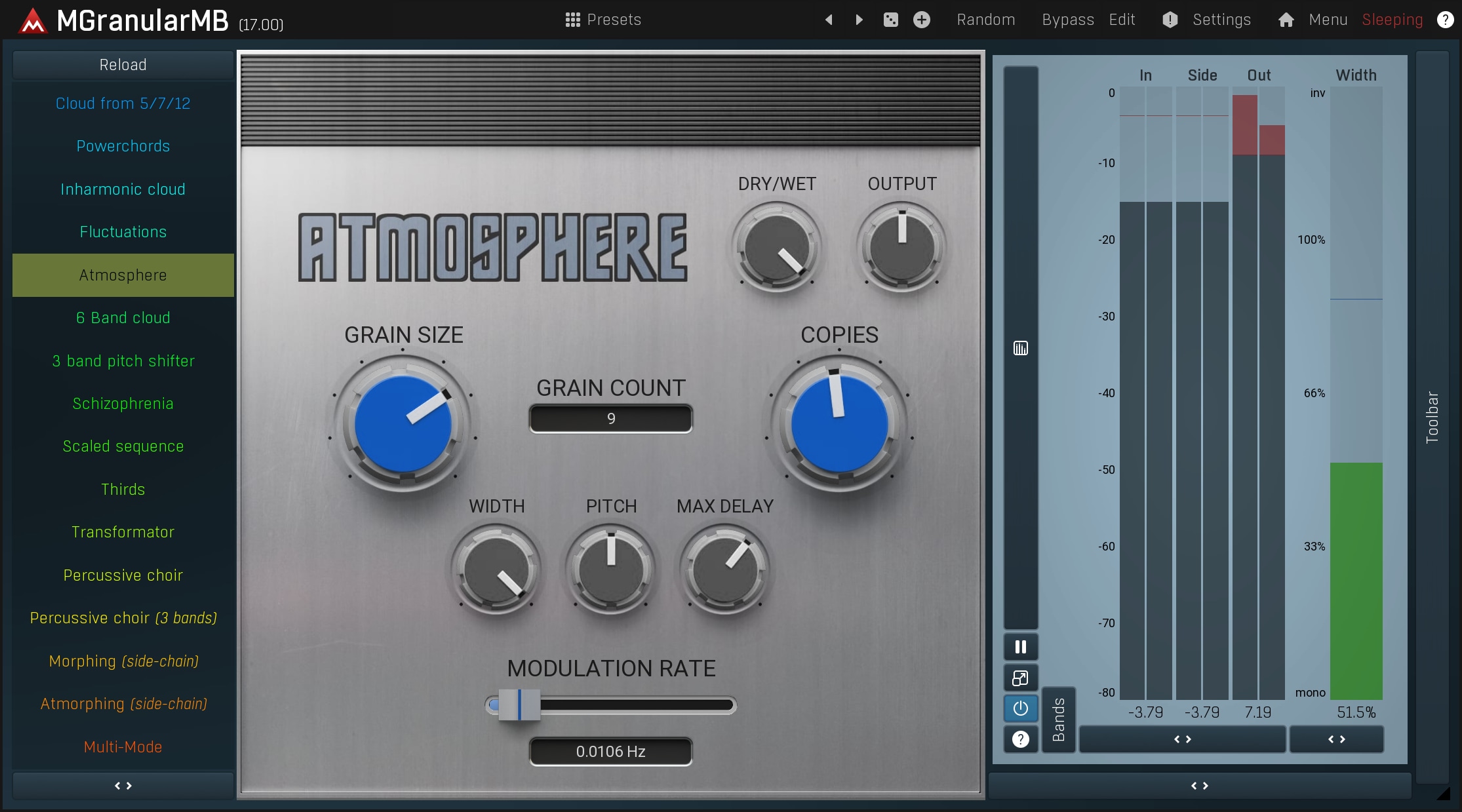This screenshot has width=1462, height=812.
Task: Click the random preset dice icon
Action: 890,20
